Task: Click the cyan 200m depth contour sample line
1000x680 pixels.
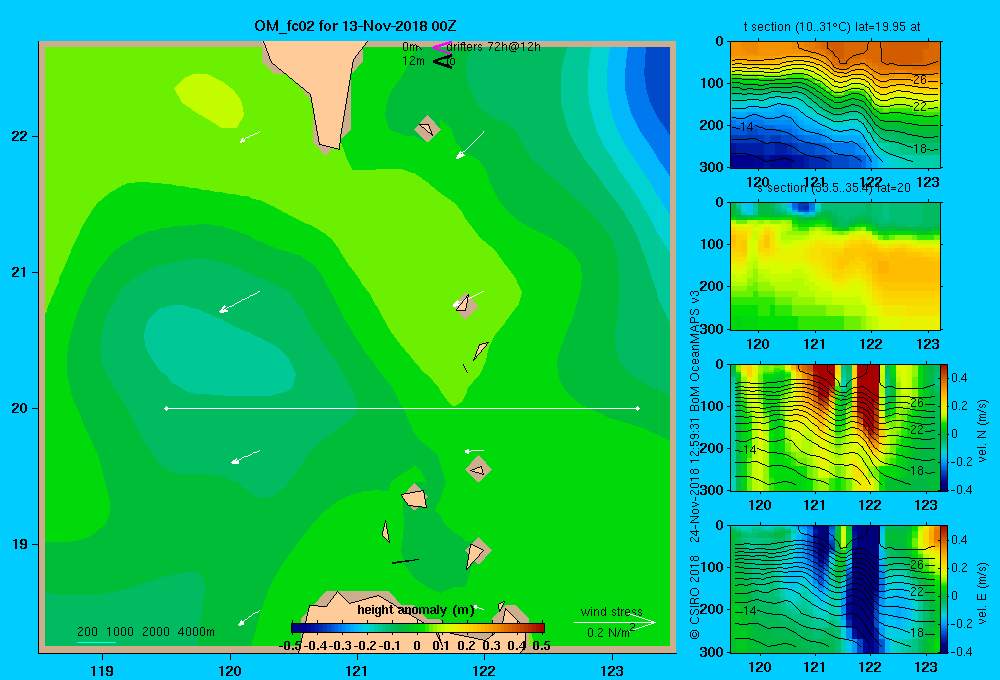Action: click(x=96, y=642)
